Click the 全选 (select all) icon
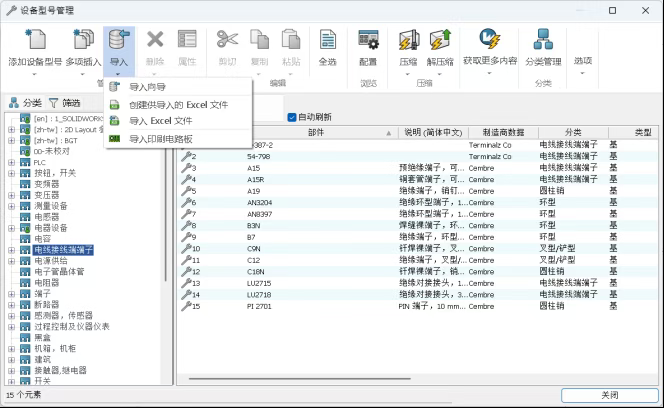This screenshot has width=664, height=408. point(327,42)
